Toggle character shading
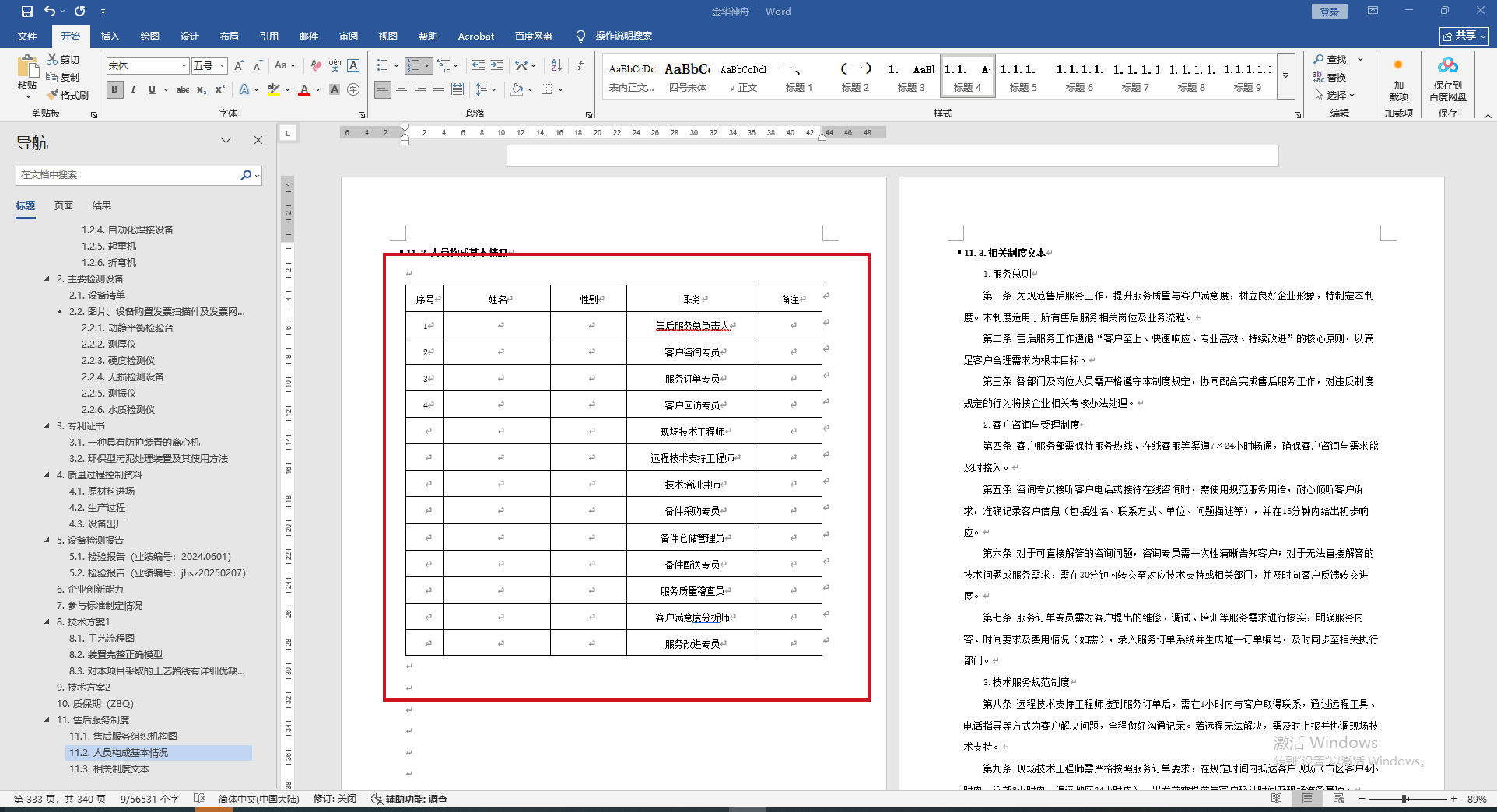This screenshot has width=1497, height=812. pyautogui.click(x=335, y=89)
